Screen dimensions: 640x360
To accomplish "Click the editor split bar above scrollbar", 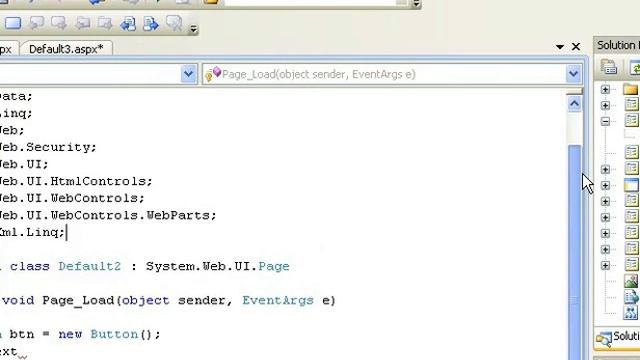I will [x=574, y=91].
